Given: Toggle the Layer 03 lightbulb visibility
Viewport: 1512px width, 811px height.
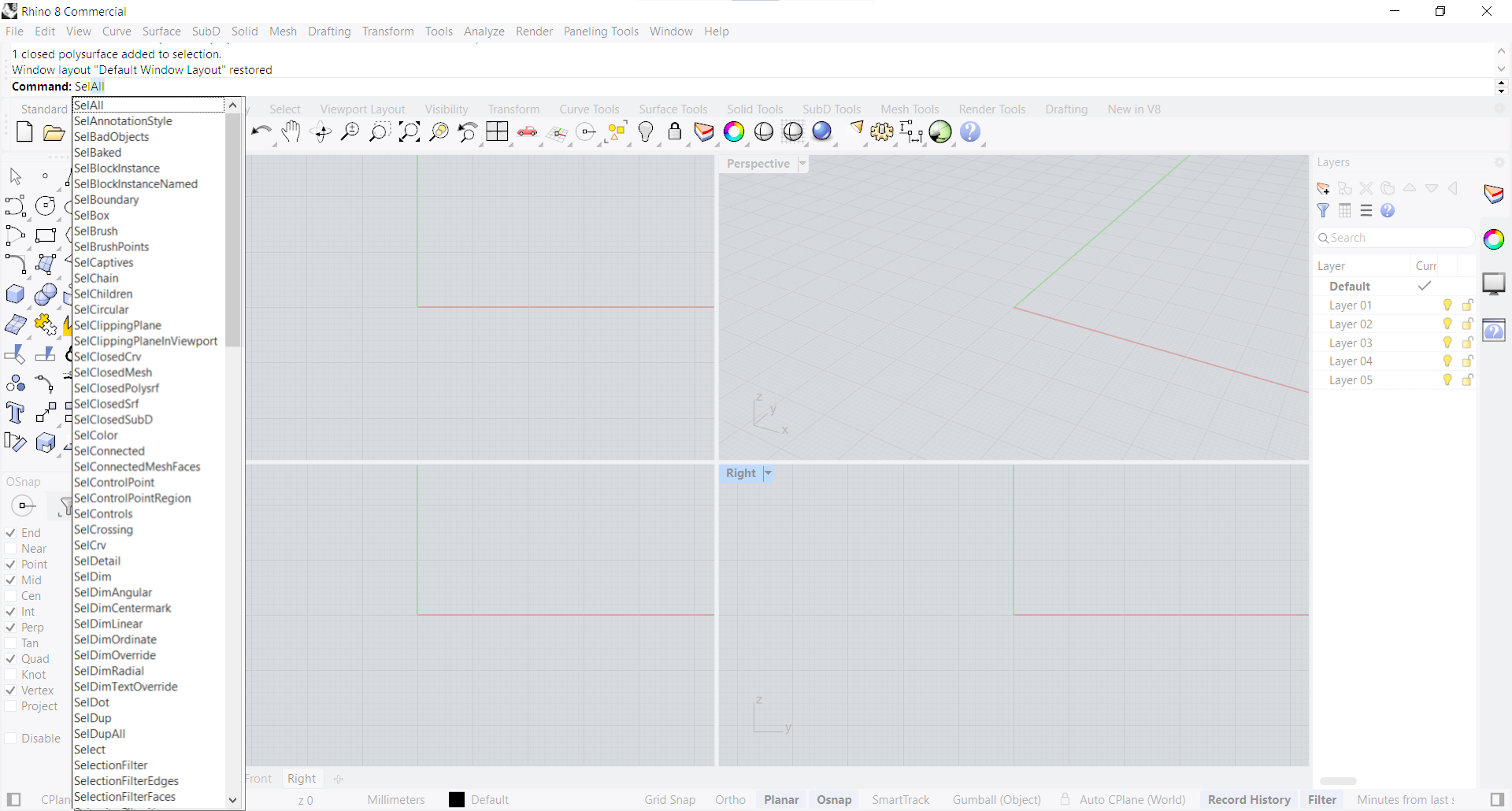Looking at the screenshot, I should [1447, 343].
